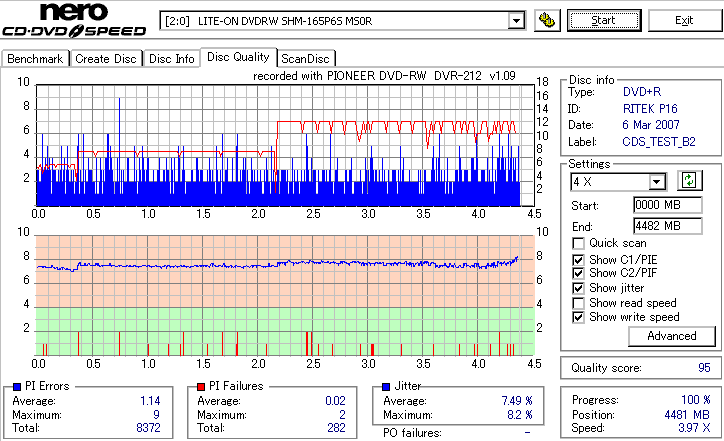This screenshot has width=724, height=441.
Task: Click the Quality score value 95
Action: 704,368
